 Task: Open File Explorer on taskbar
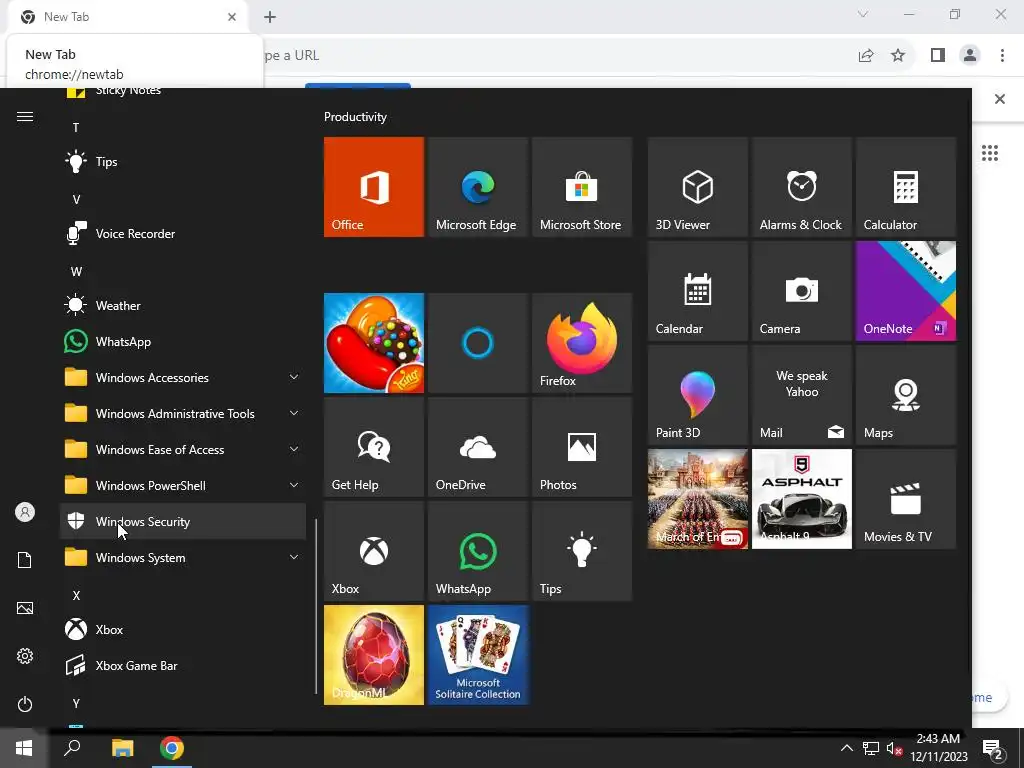pos(122,748)
